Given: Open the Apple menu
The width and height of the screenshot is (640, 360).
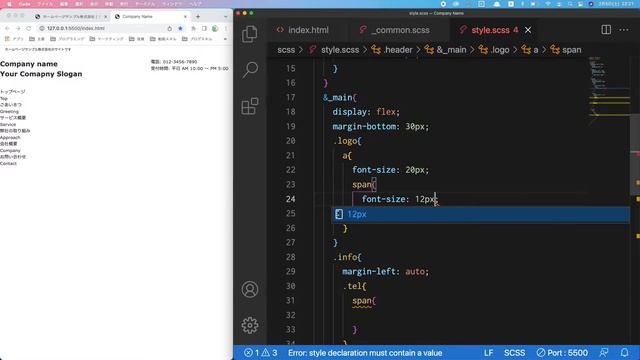Looking at the screenshot, I should point(9,4).
